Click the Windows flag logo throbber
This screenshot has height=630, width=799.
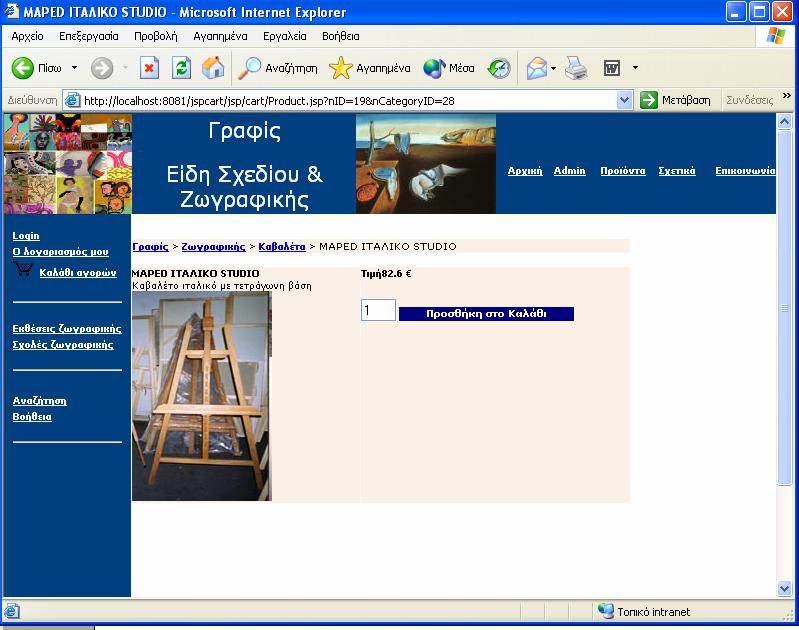point(775,36)
